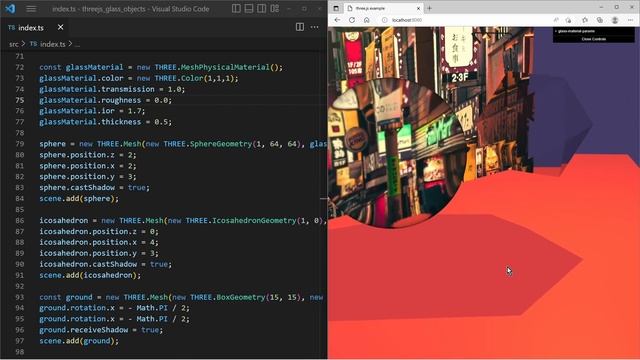This screenshot has height=360, width=640.
Task: Click 'sphere.position.y = 3;' code line
Action: (88, 176)
